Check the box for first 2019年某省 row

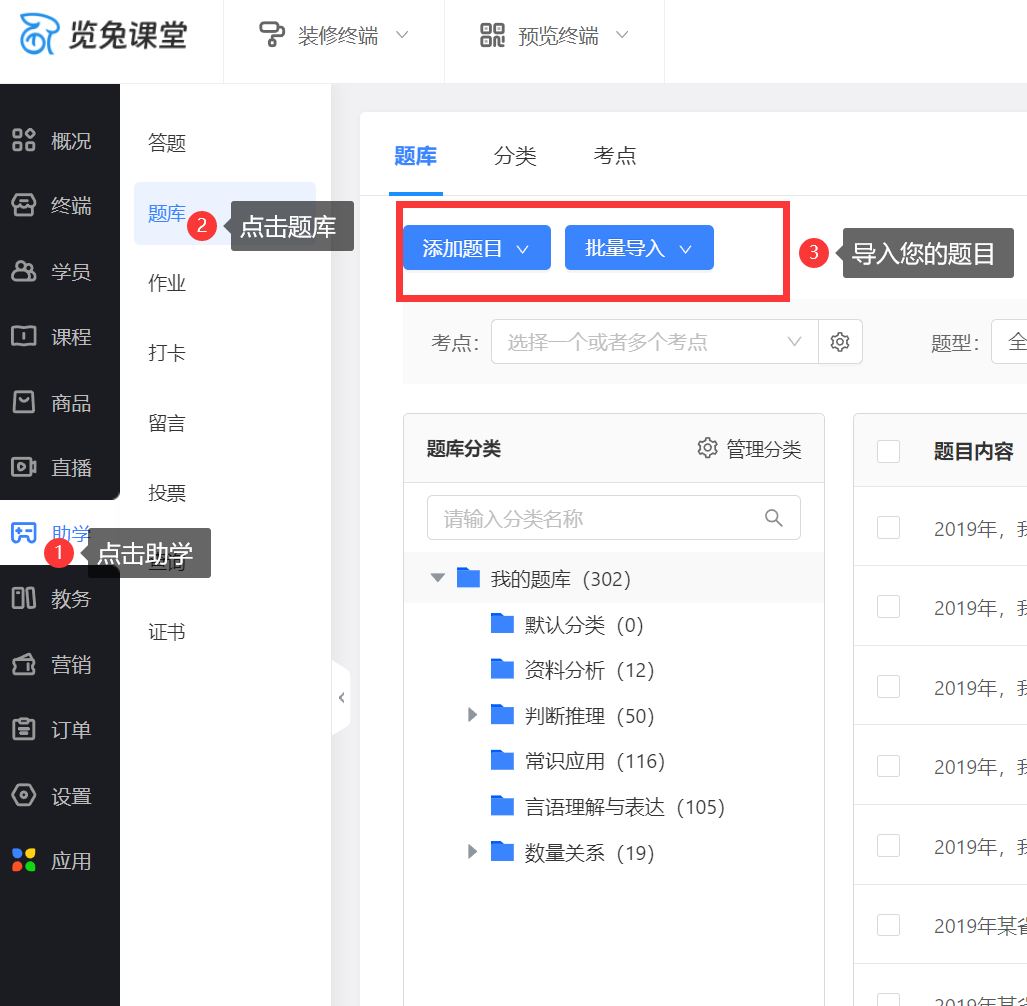(888, 925)
